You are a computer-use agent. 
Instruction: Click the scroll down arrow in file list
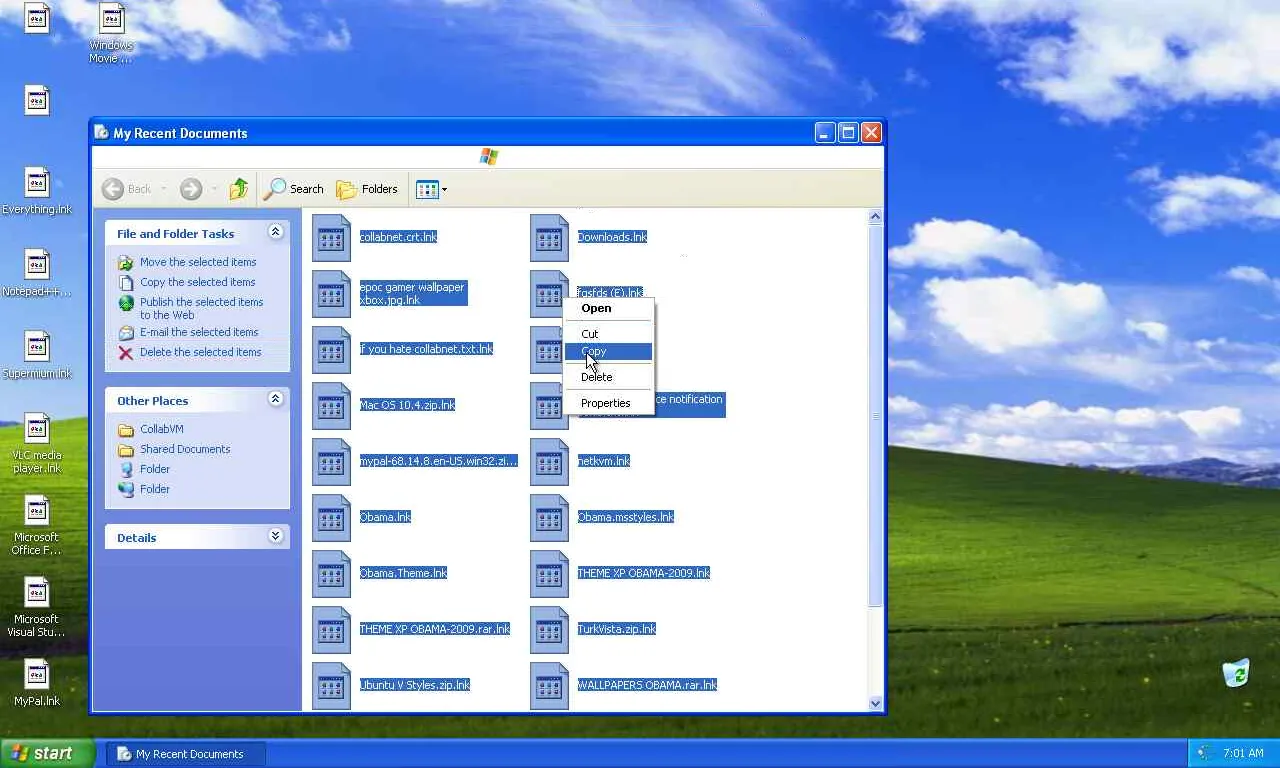pyautogui.click(x=875, y=703)
